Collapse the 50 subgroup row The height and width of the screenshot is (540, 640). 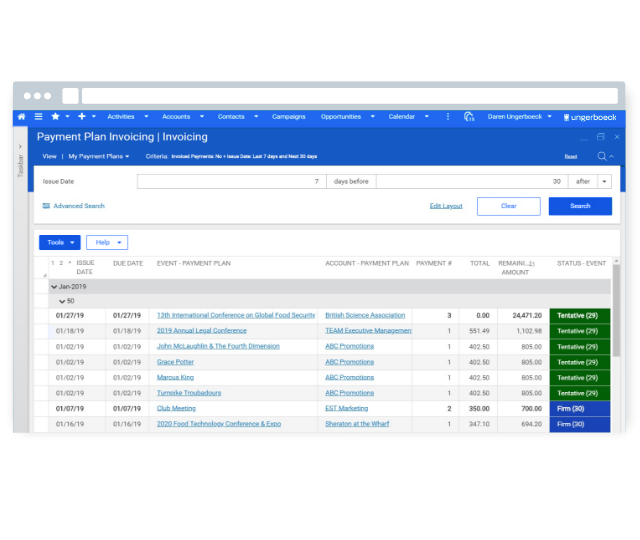click(61, 301)
